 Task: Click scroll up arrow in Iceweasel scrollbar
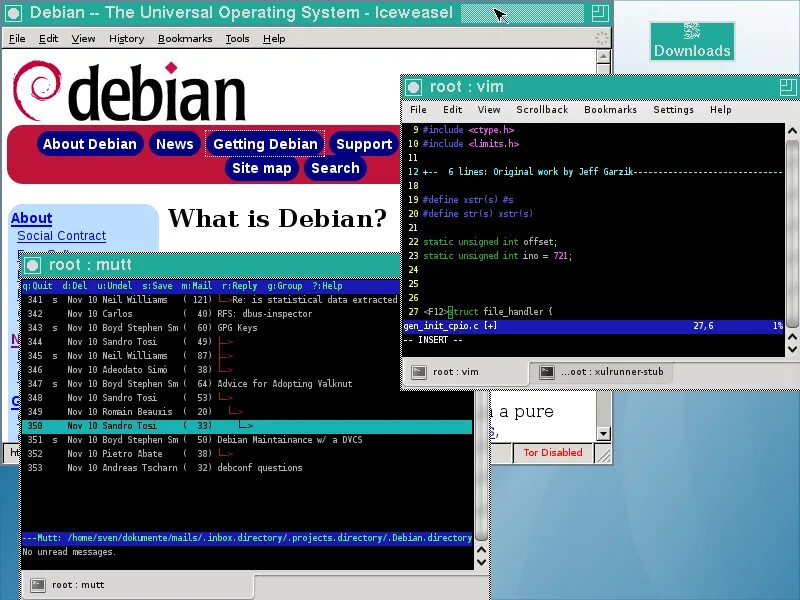603,56
